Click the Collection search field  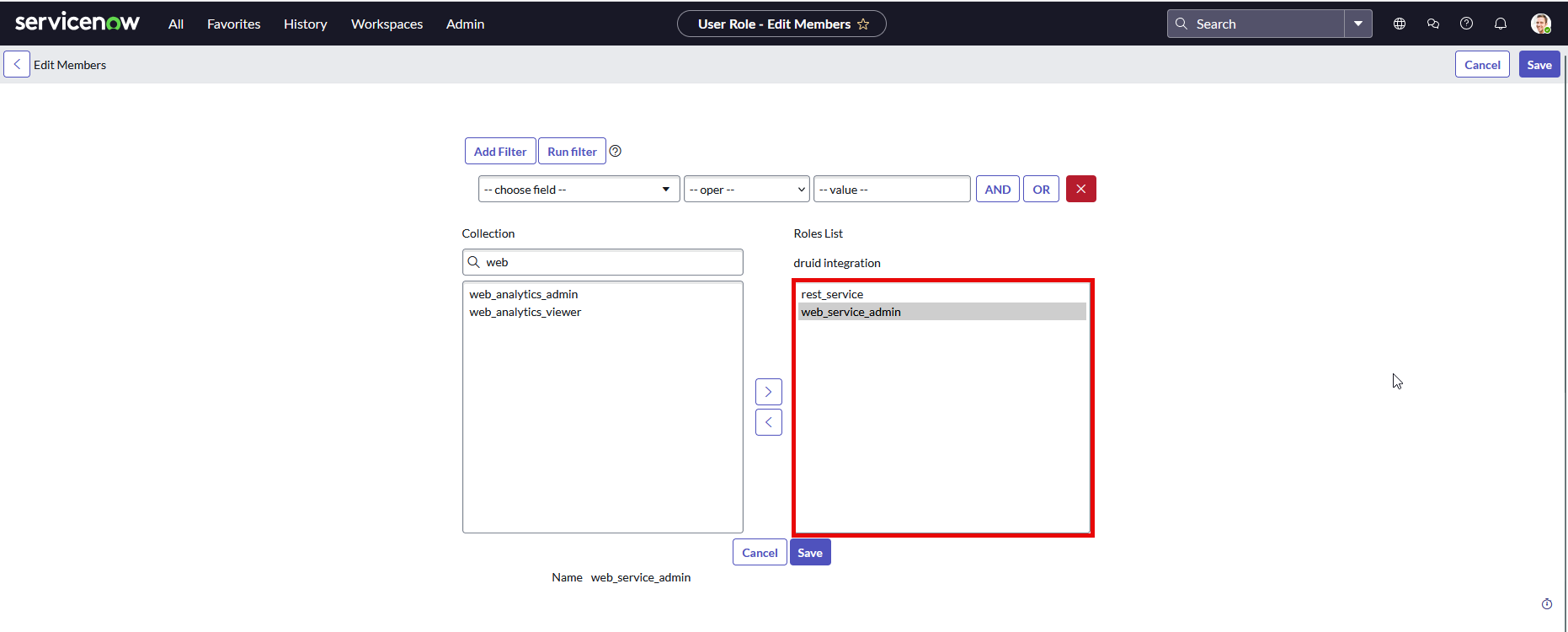[611, 262]
